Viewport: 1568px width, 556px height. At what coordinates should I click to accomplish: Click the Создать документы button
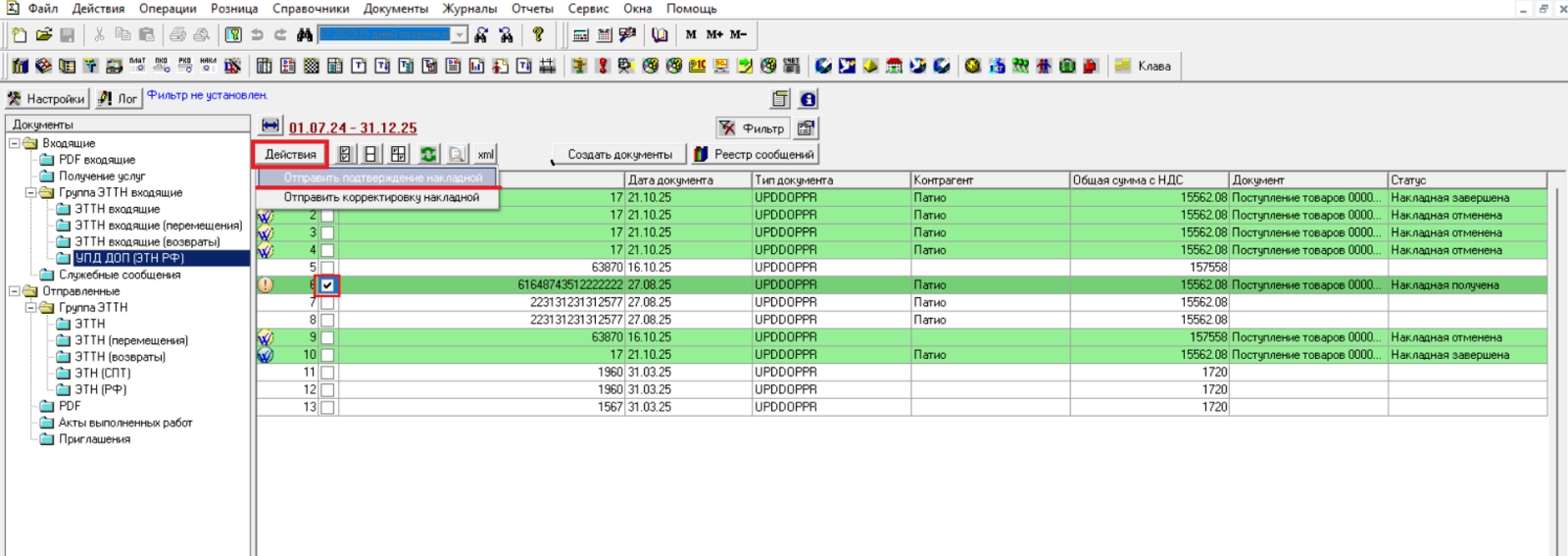click(619, 155)
